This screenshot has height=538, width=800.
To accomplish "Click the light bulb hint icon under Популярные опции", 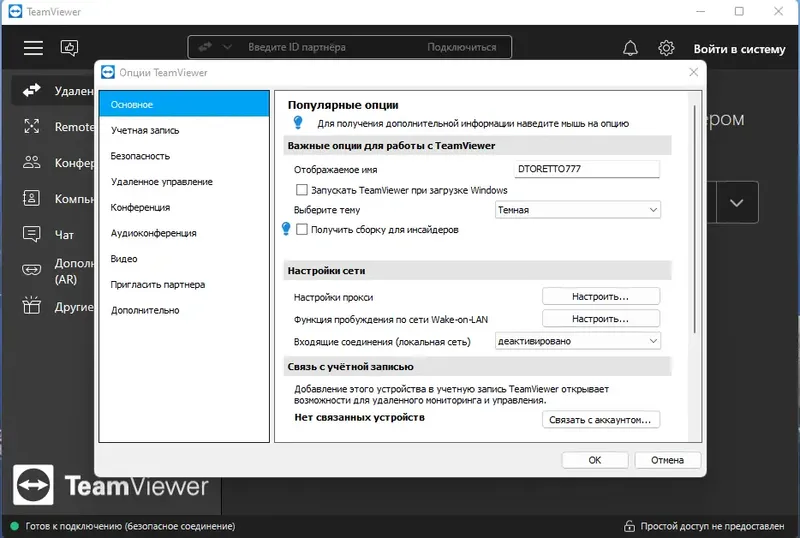I will click(298, 123).
